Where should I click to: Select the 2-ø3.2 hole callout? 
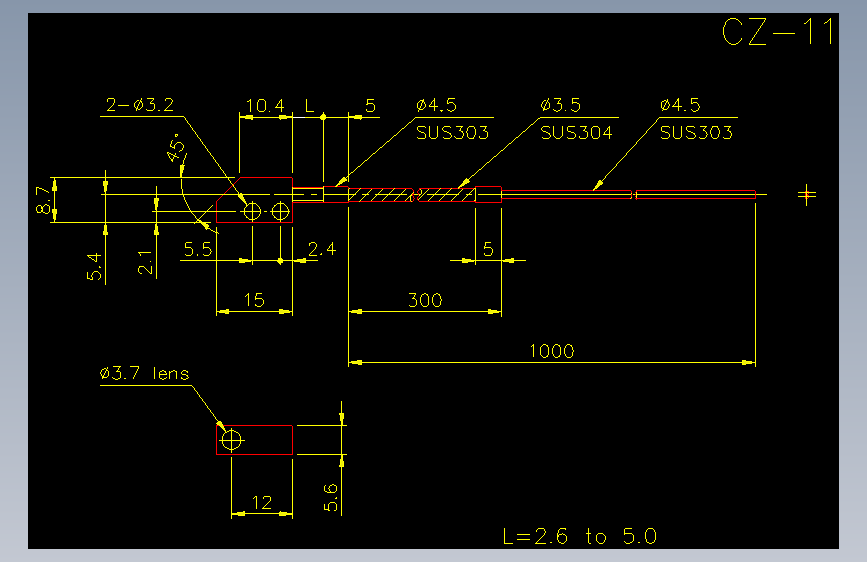click(x=140, y=105)
